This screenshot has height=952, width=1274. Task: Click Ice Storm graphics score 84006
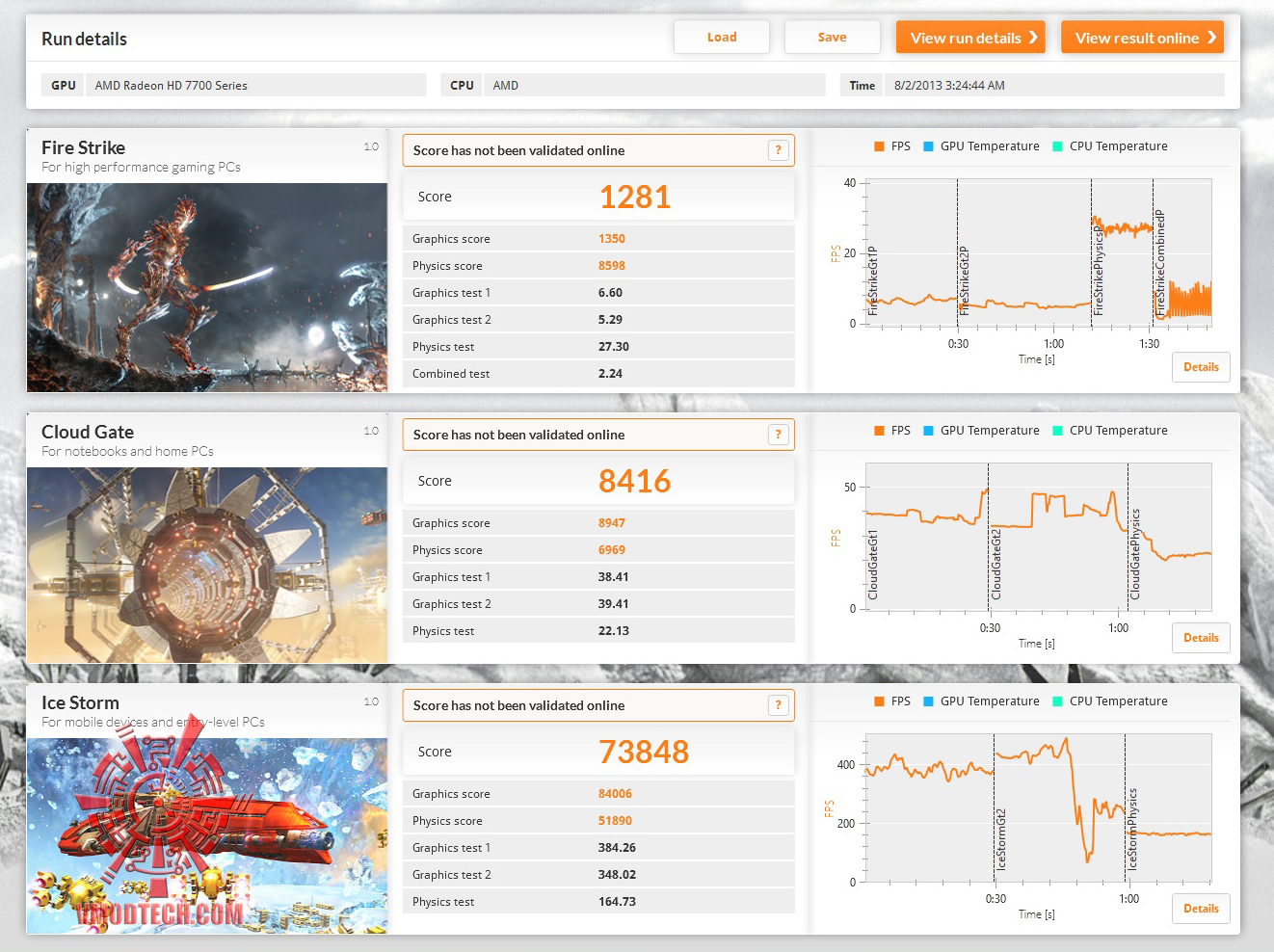click(616, 794)
